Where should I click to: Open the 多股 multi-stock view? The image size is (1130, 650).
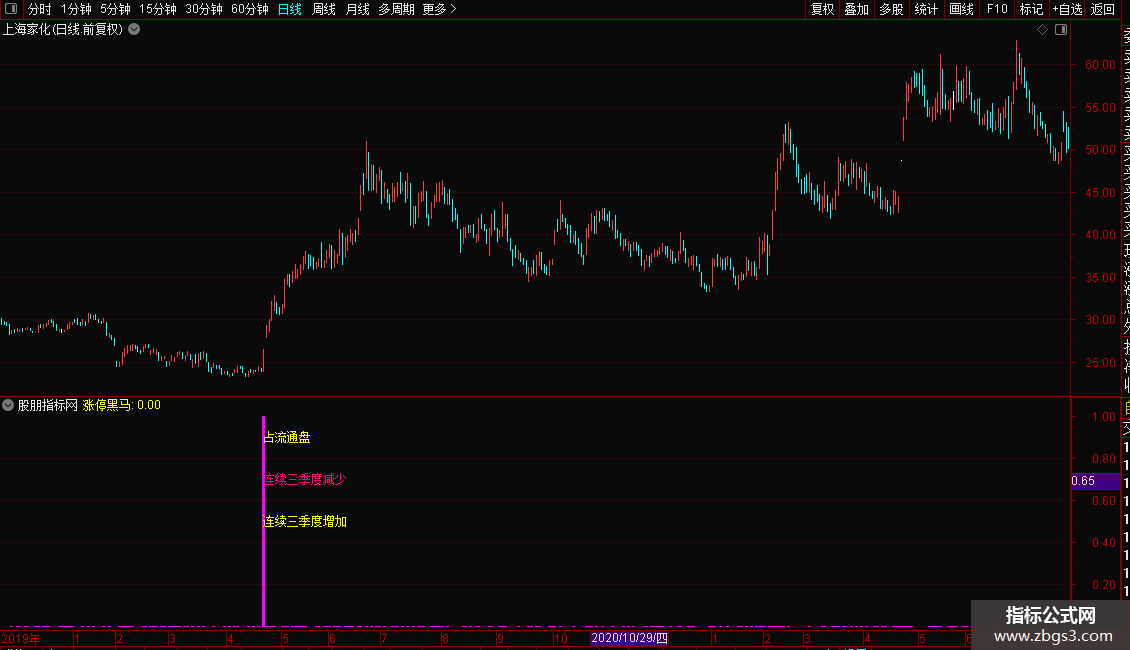tap(891, 9)
